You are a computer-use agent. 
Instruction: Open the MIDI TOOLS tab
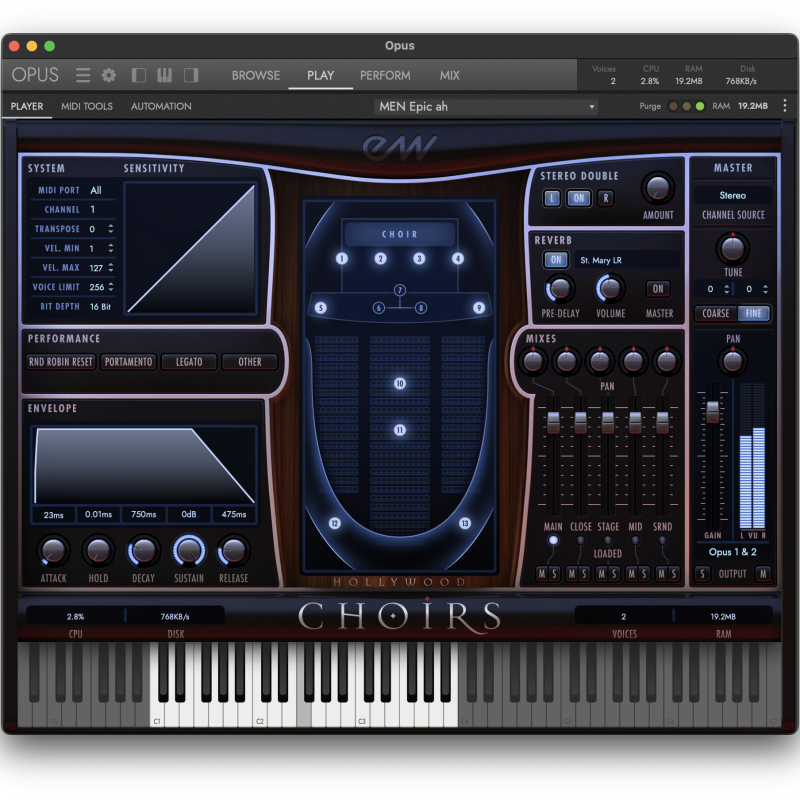pyautogui.click(x=87, y=106)
